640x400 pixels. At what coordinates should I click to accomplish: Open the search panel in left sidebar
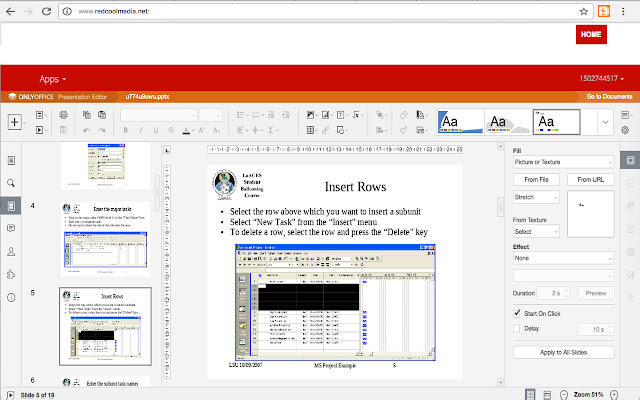(x=10, y=183)
